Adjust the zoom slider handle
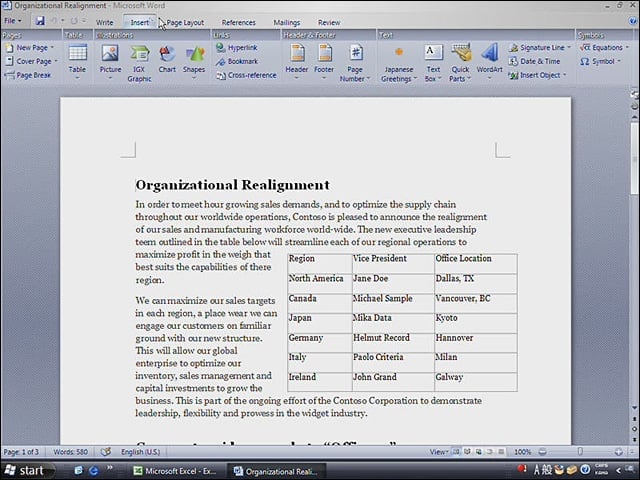Image resolution: width=640 pixels, height=480 pixels. click(x=580, y=451)
